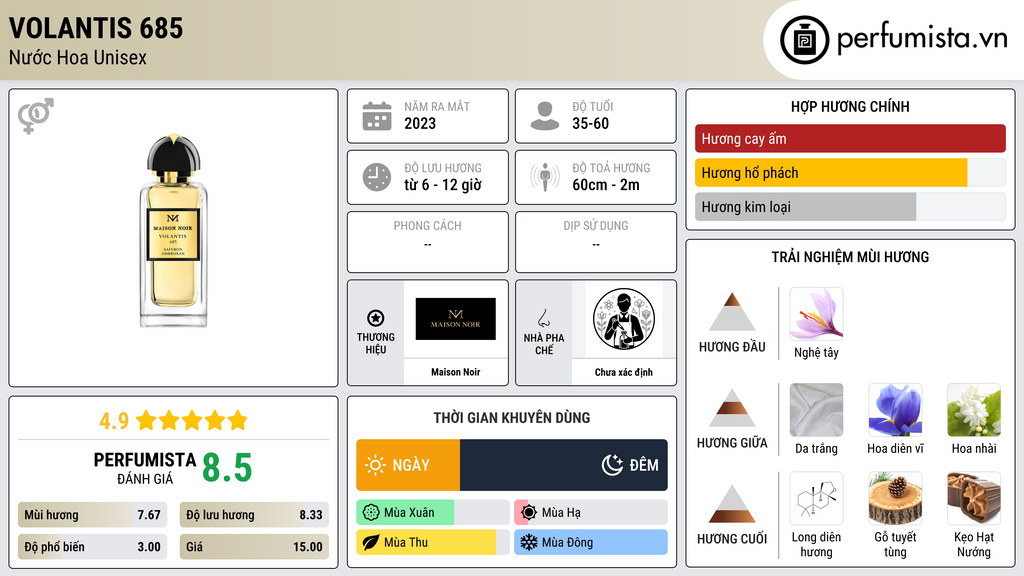Click the Maison Noir brand name link

click(456, 372)
